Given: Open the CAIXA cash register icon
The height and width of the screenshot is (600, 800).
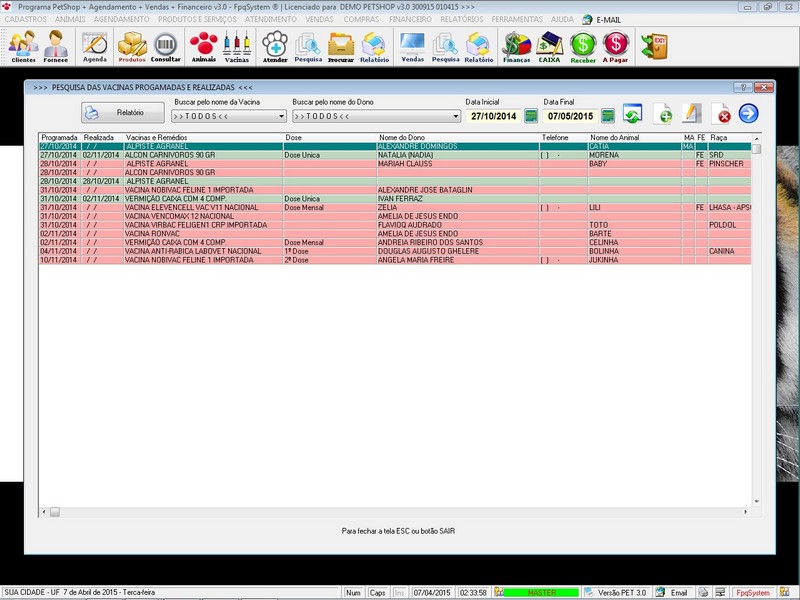Looking at the screenshot, I should point(549,46).
